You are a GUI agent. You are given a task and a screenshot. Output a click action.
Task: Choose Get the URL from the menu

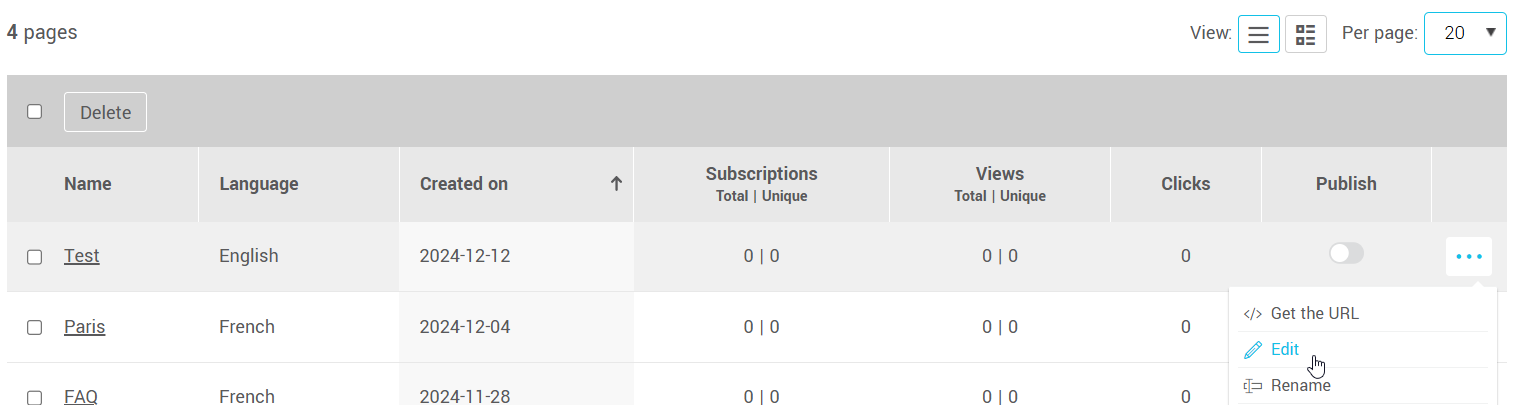click(x=1314, y=314)
